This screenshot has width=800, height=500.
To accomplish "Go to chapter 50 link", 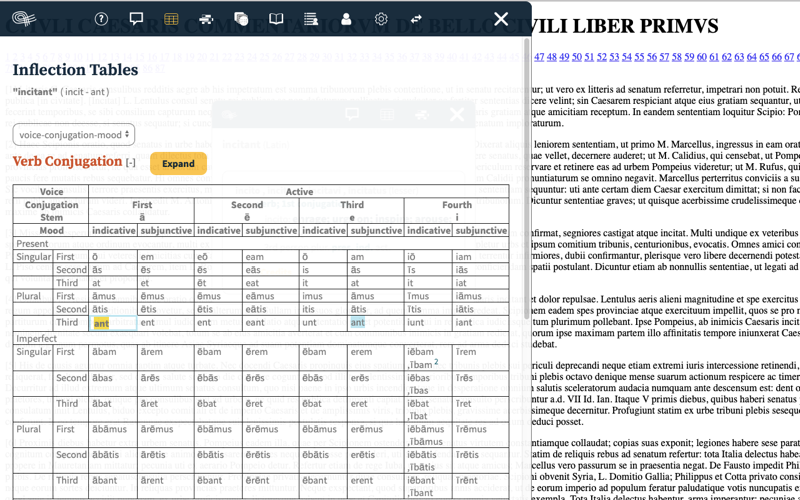I will coord(577,57).
